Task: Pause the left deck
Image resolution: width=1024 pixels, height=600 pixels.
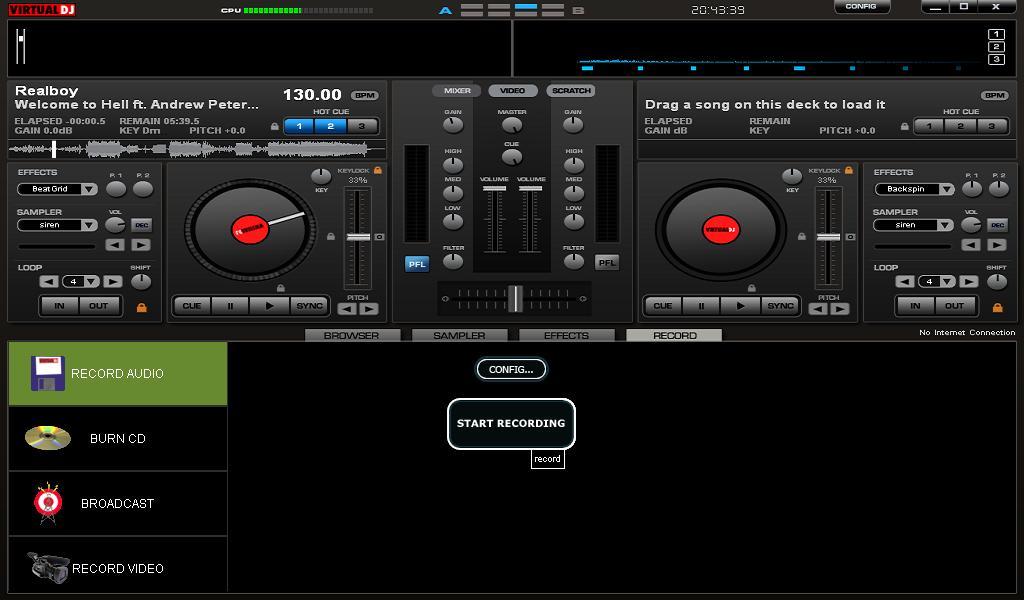Action: (231, 306)
